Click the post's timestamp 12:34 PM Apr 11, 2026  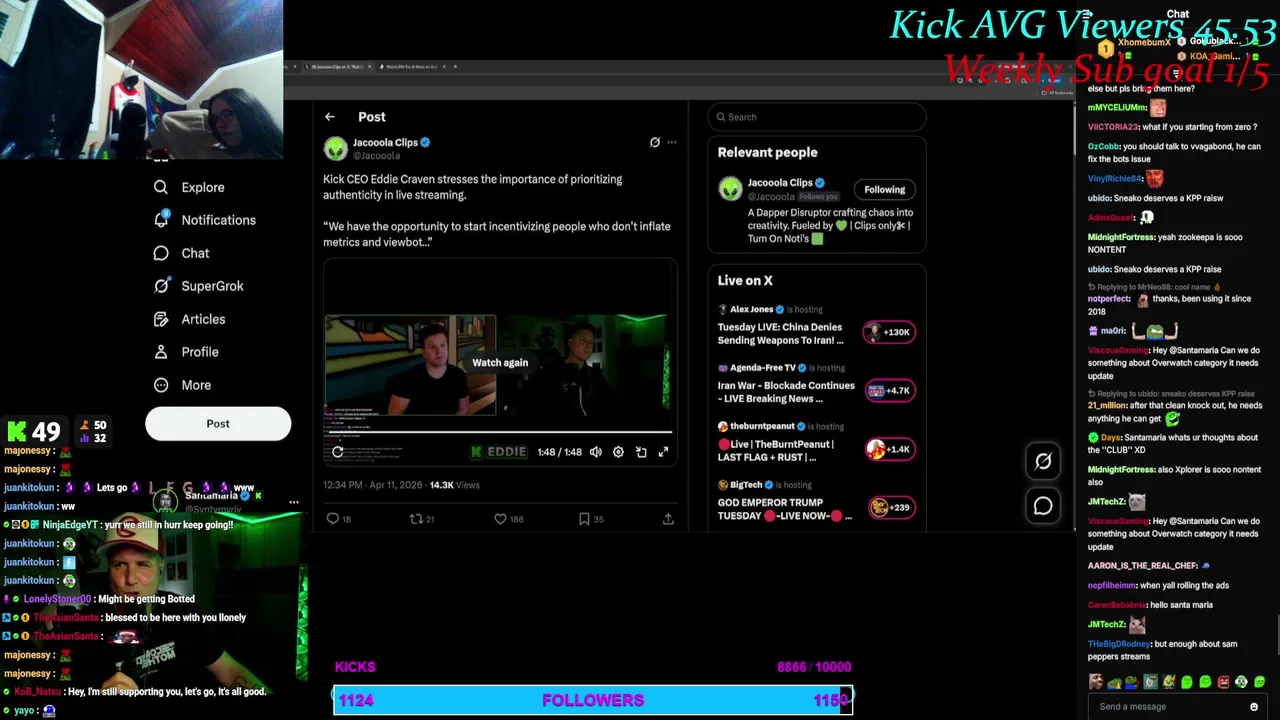pyautogui.click(x=372, y=485)
